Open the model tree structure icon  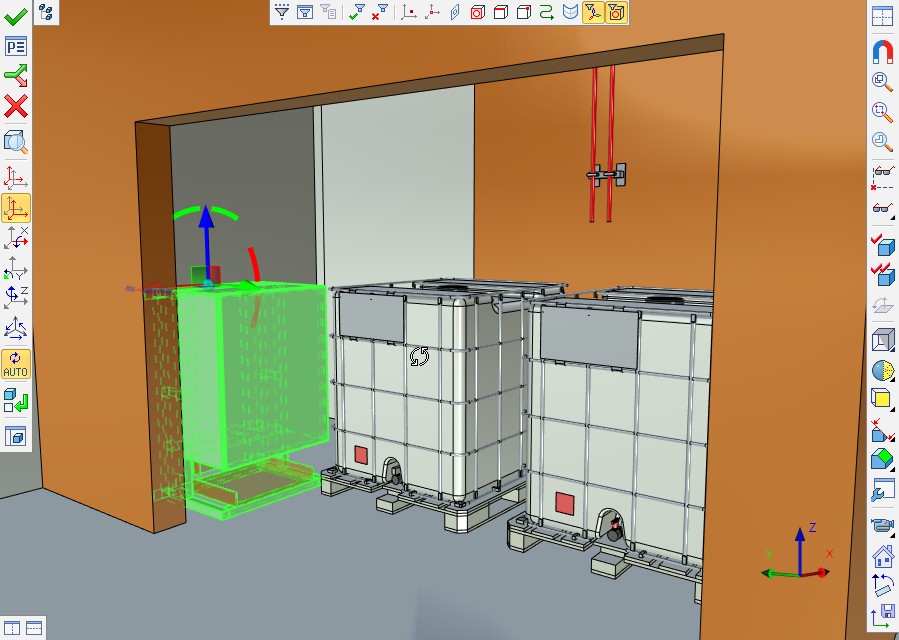[x=46, y=12]
